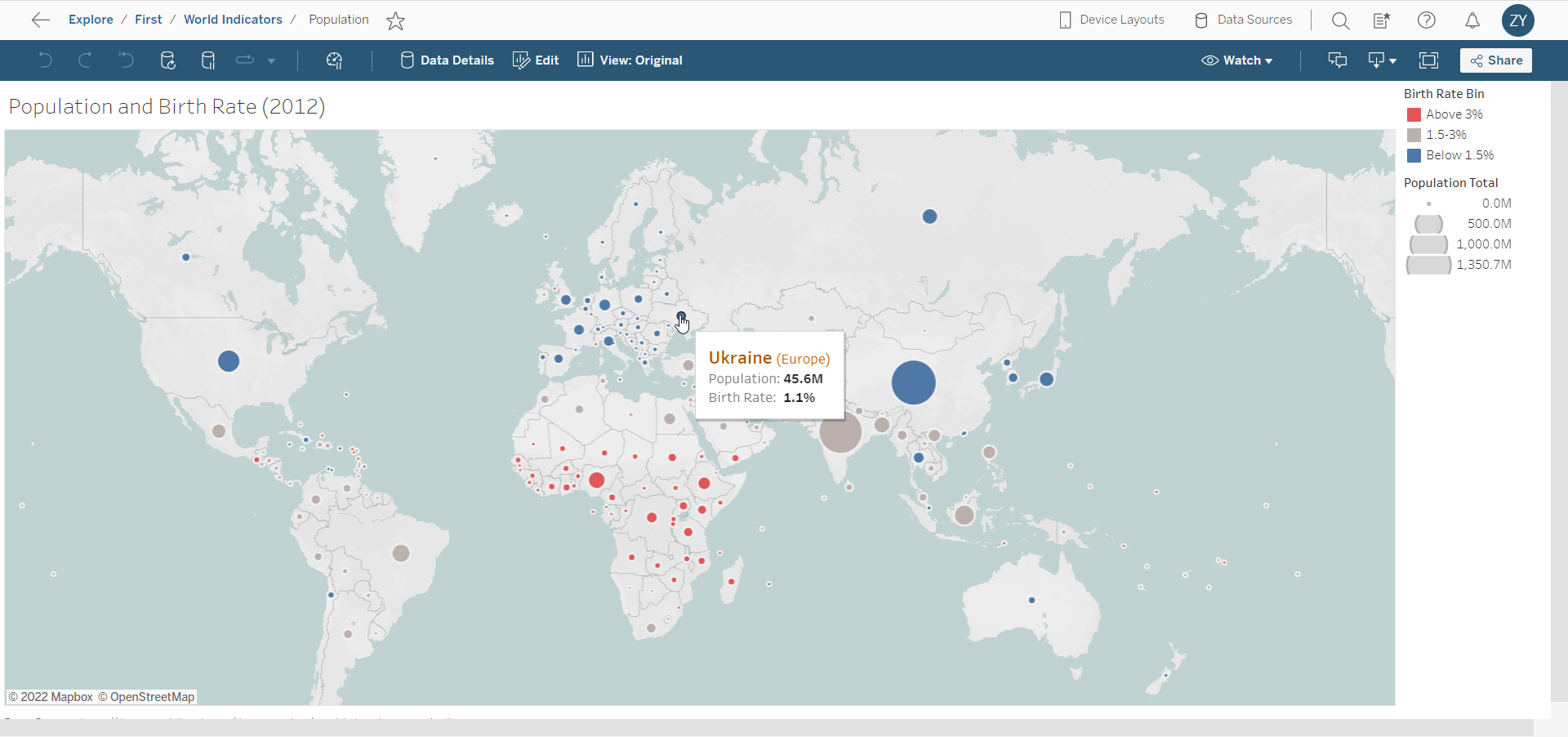Open the notifications bell icon

pyautogui.click(x=1472, y=20)
